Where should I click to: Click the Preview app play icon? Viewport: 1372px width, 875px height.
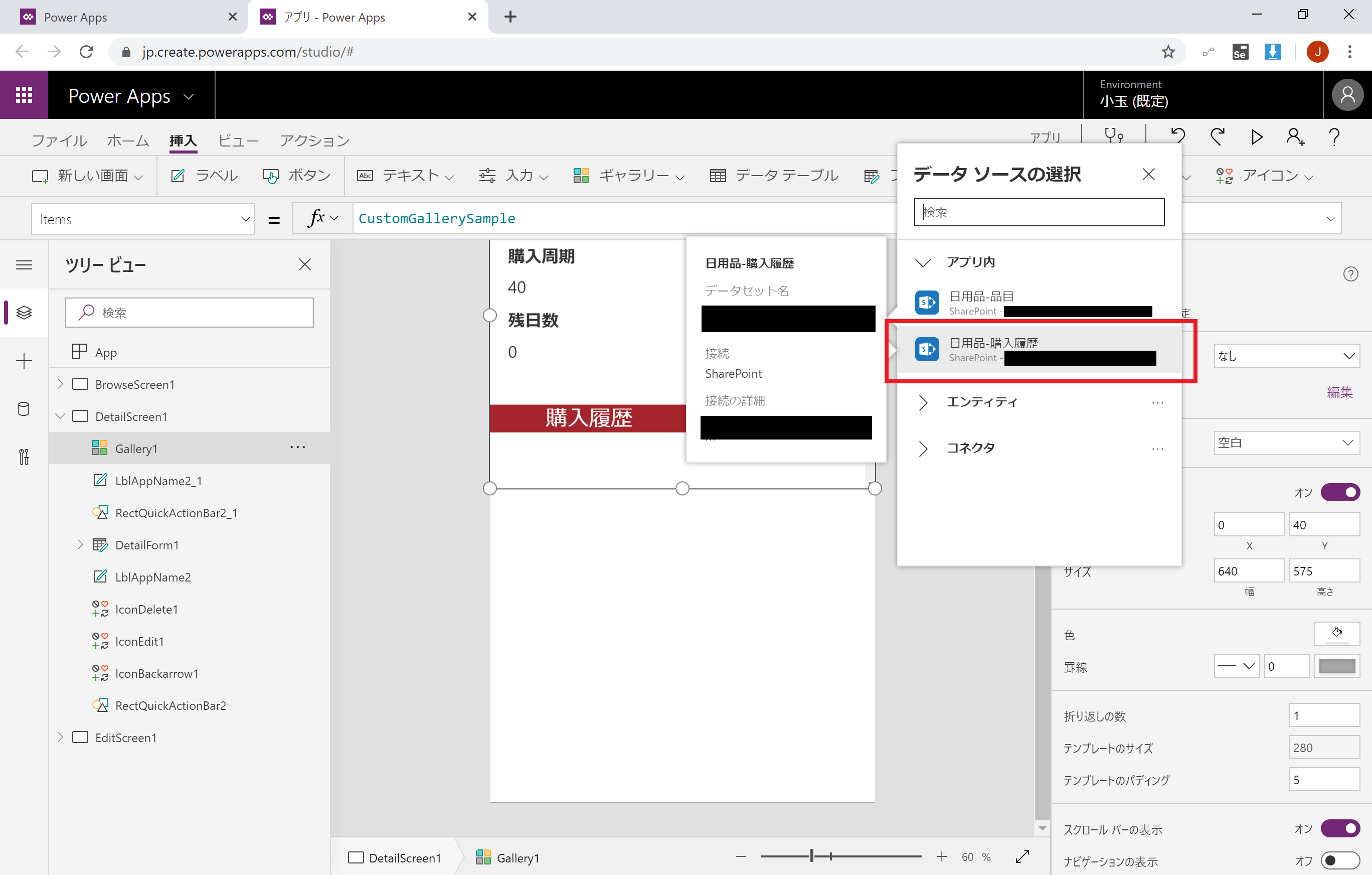point(1256,137)
